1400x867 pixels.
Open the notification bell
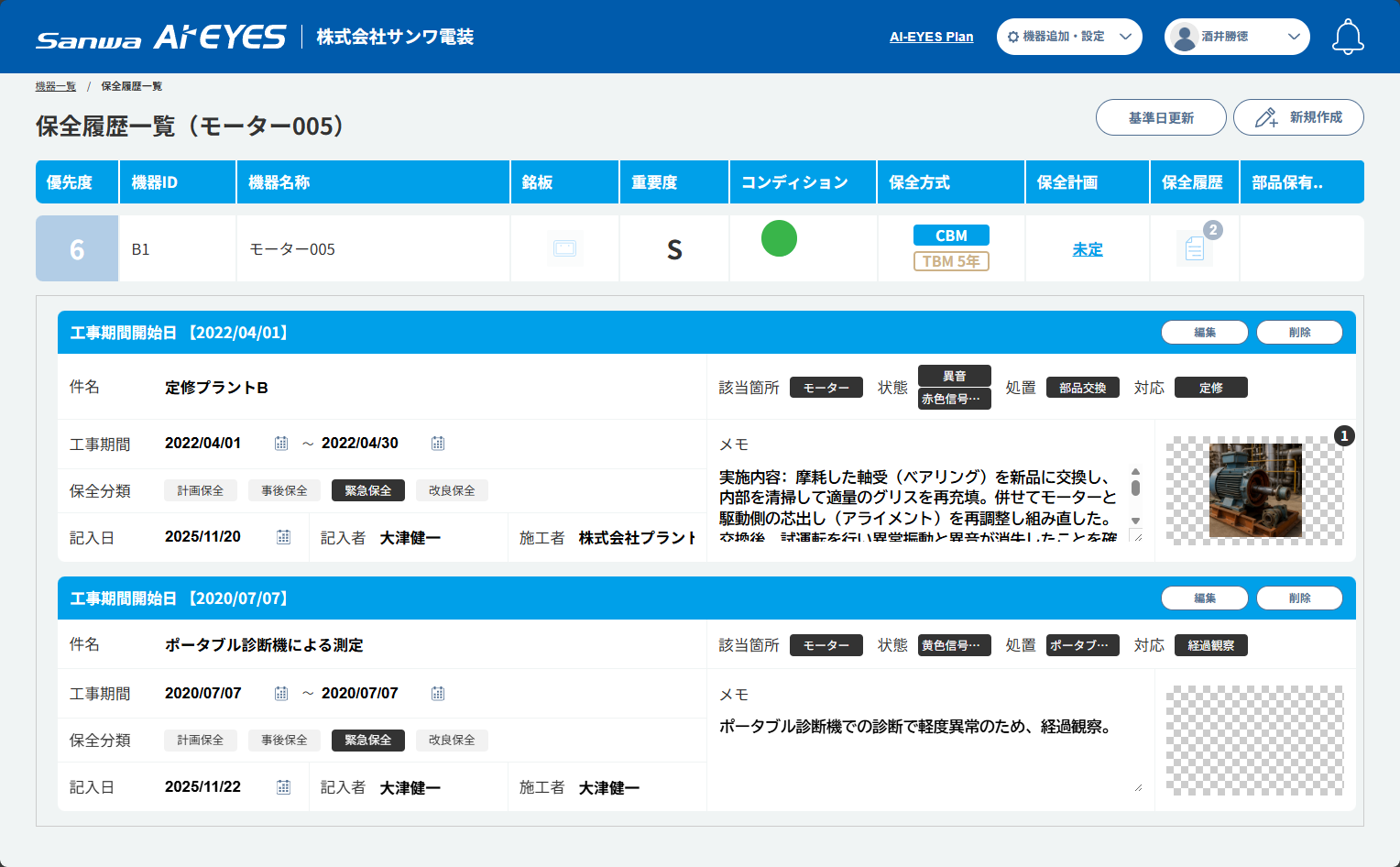[1348, 36]
